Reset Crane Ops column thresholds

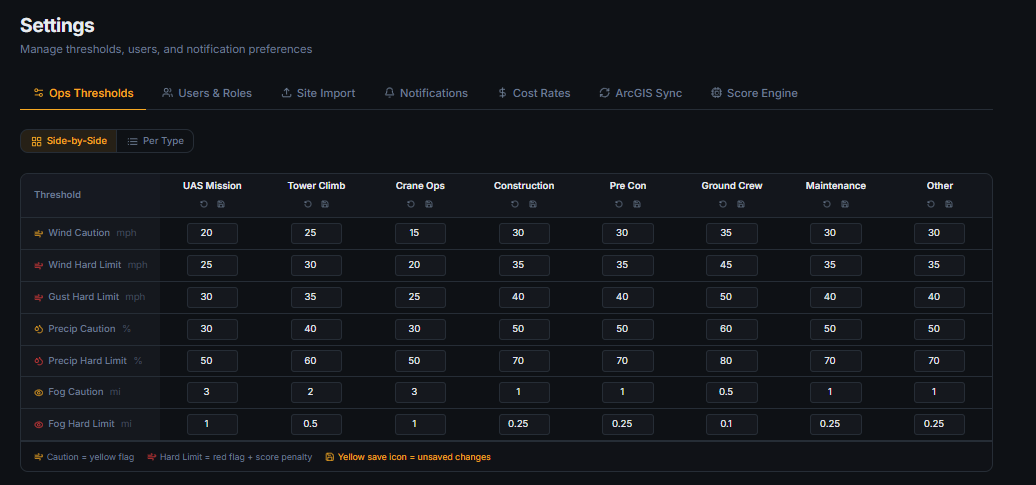412,204
